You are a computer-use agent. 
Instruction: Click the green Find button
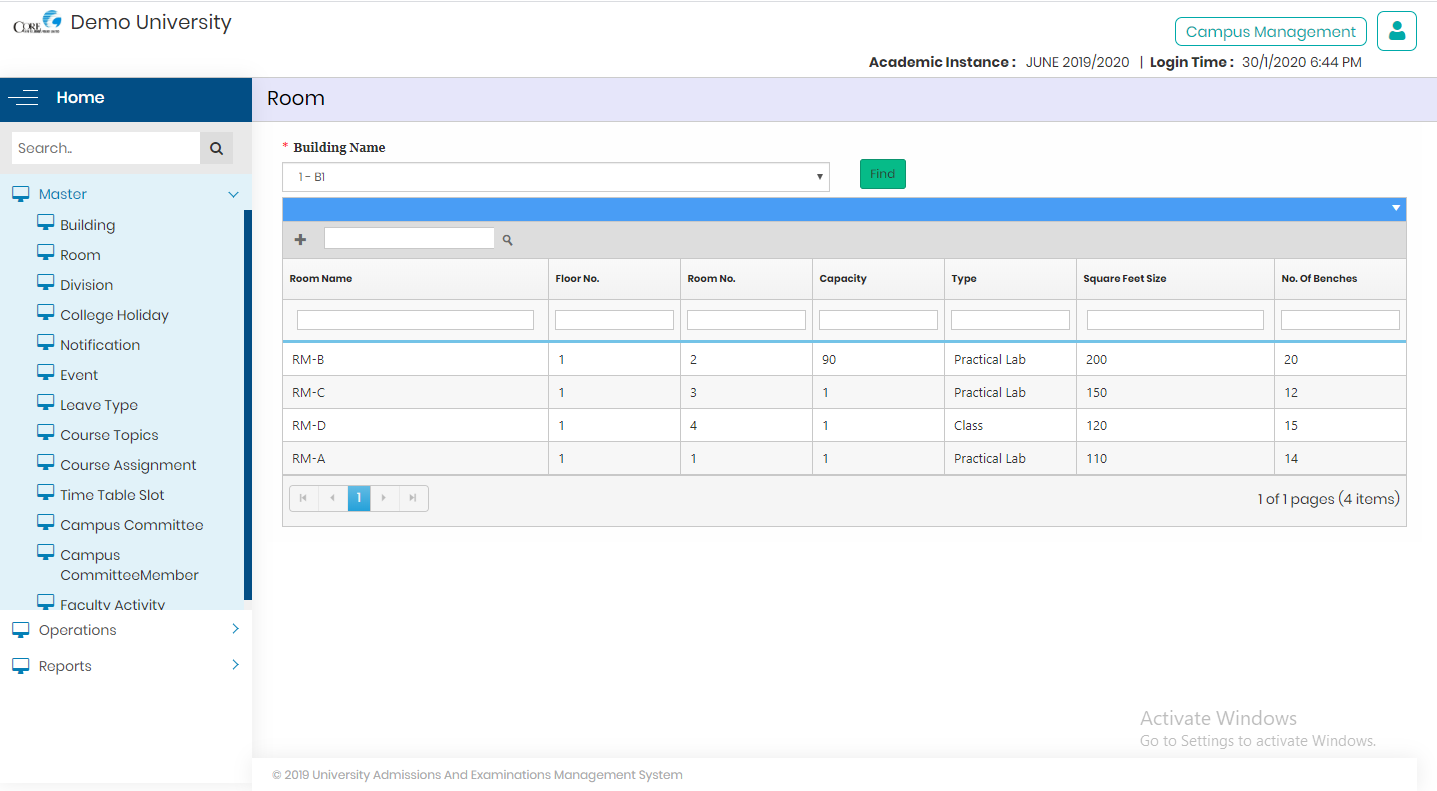[x=882, y=174]
